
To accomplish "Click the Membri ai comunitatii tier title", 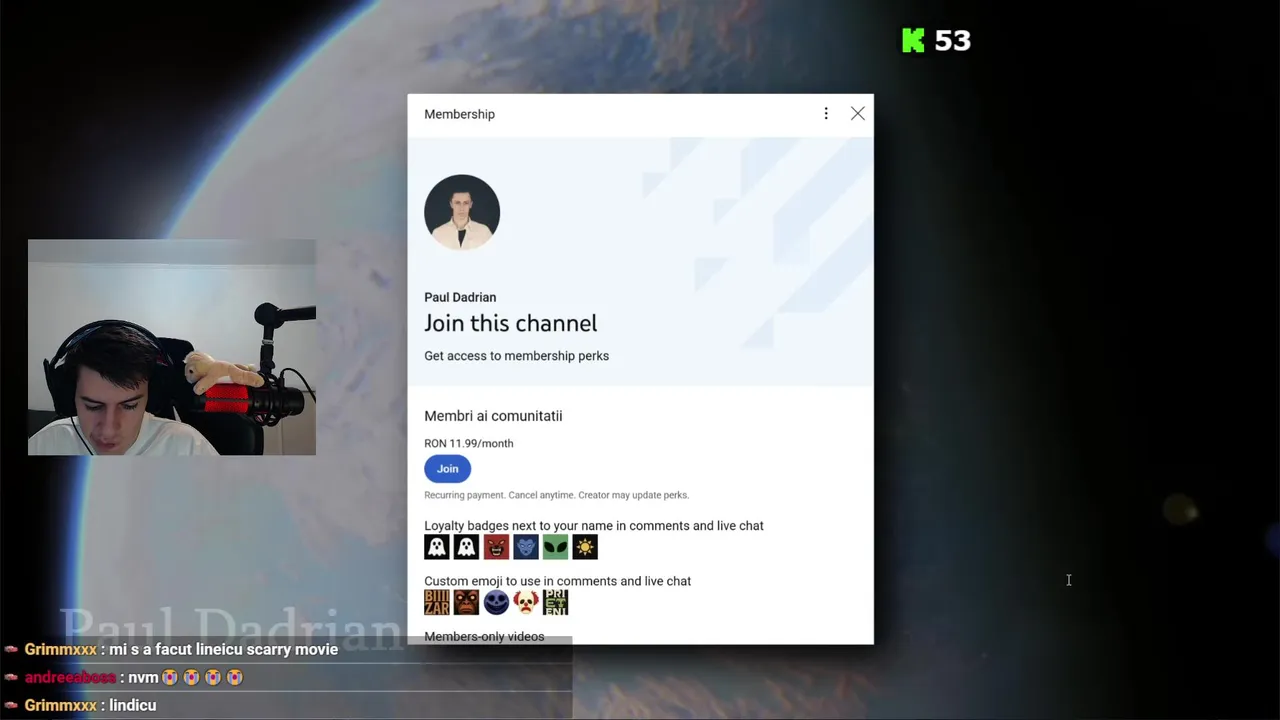I will click(493, 416).
